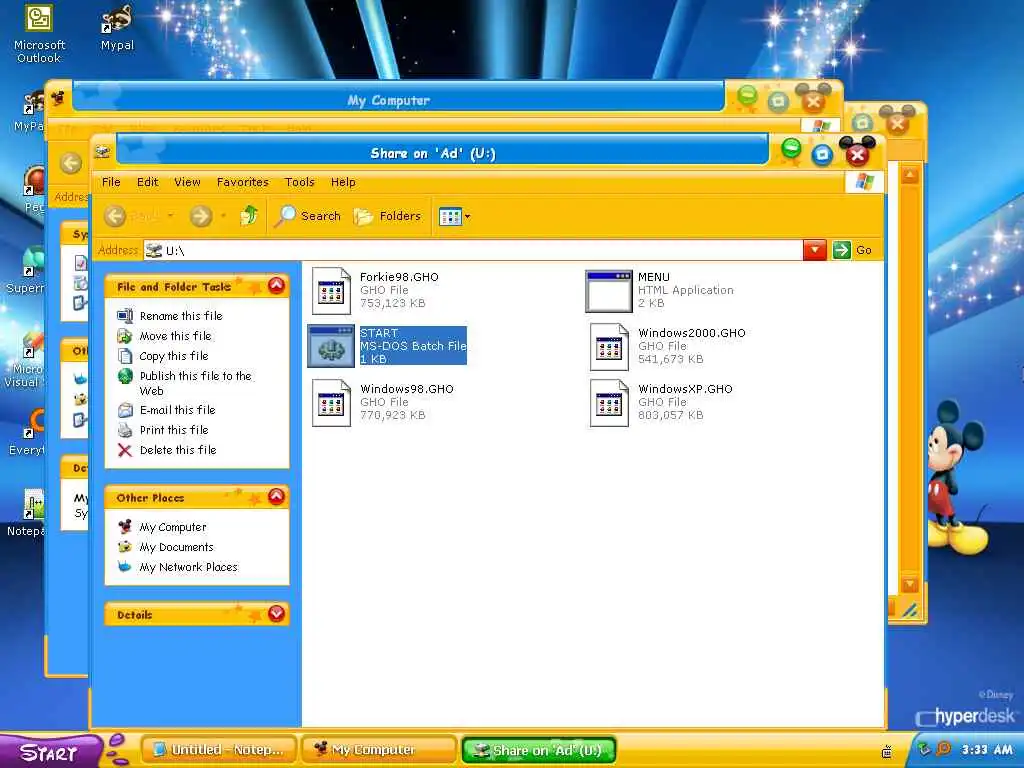Click Move this file link
Image resolution: width=1024 pixels, height=768 pixels.
[x=176, y=336]
